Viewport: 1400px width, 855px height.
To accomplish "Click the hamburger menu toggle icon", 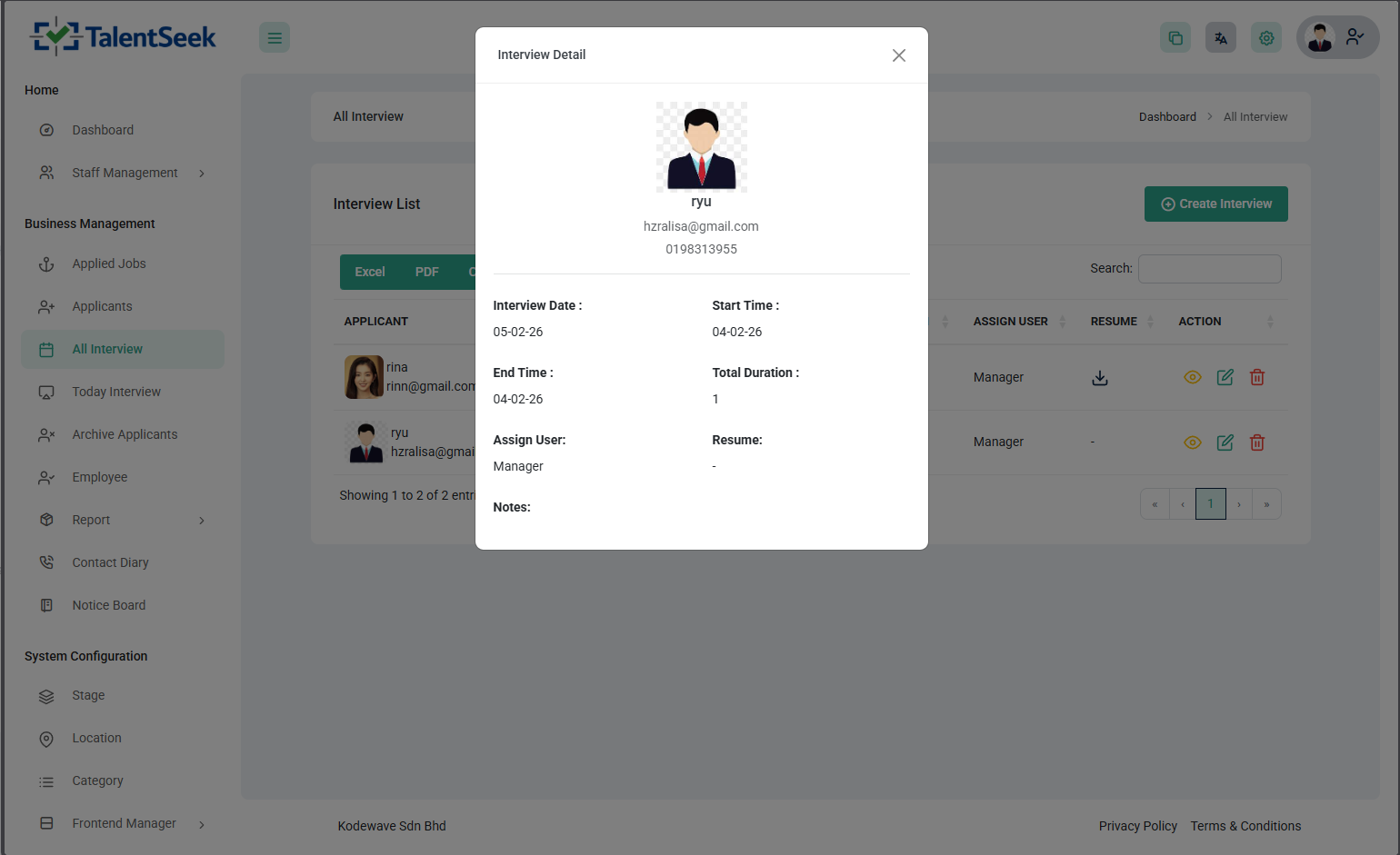I will pos(275,38).
